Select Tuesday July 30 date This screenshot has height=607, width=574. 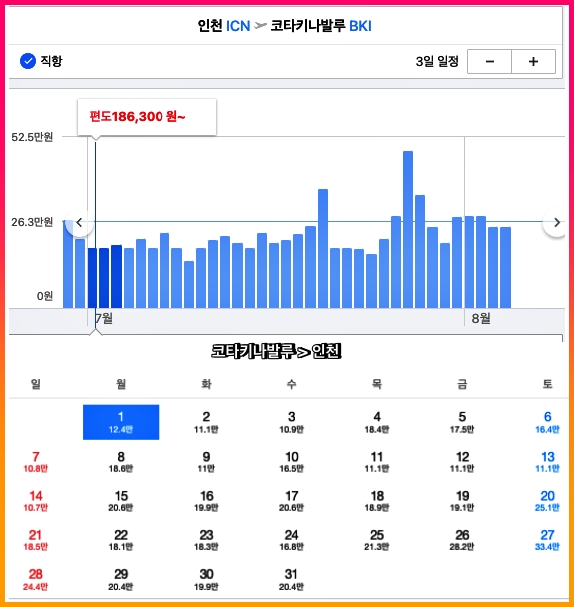pyautogui.click(x=206, y=579)
